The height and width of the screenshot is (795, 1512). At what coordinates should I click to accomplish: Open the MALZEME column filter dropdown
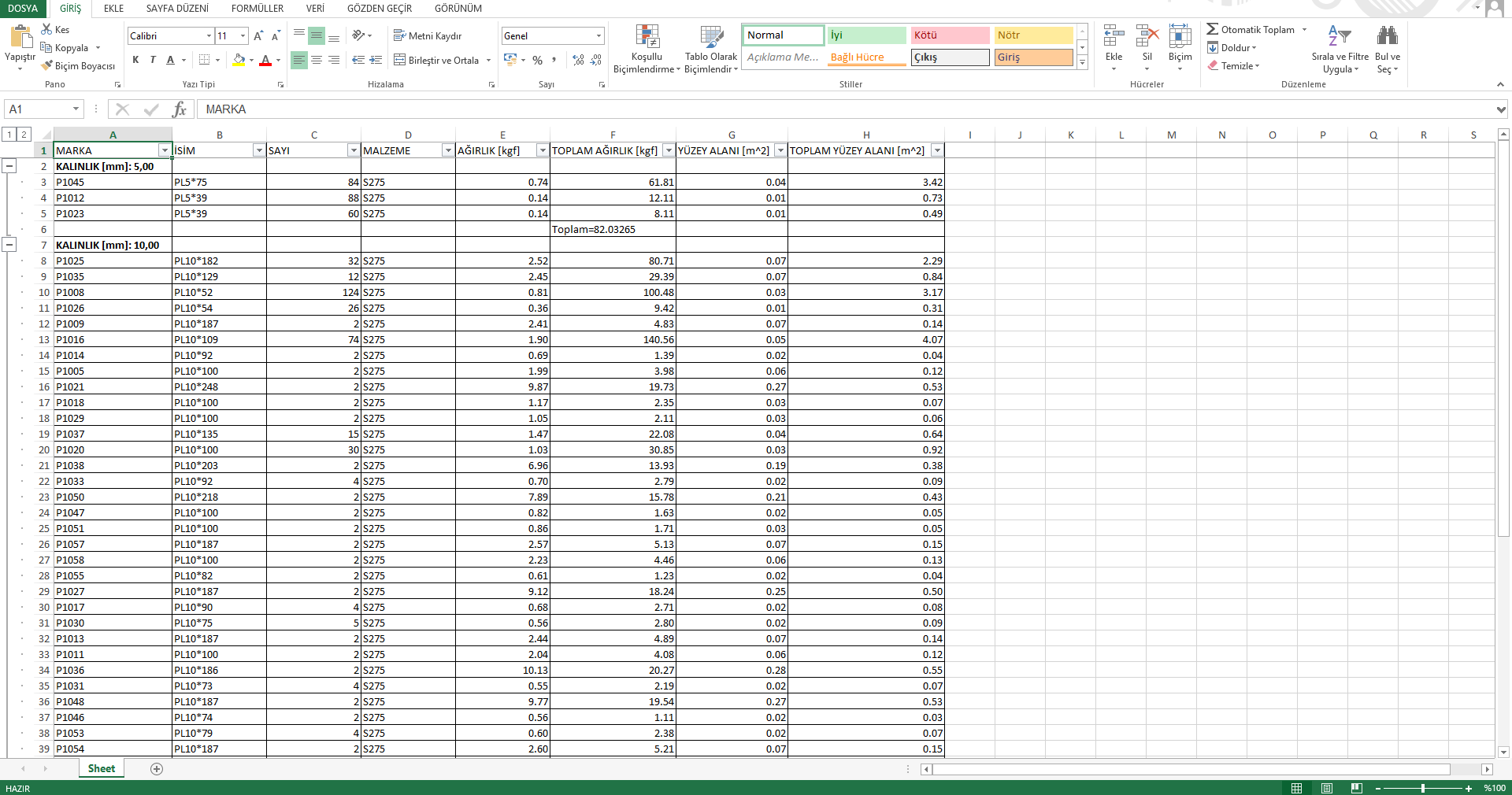click(x=448, y=150)
